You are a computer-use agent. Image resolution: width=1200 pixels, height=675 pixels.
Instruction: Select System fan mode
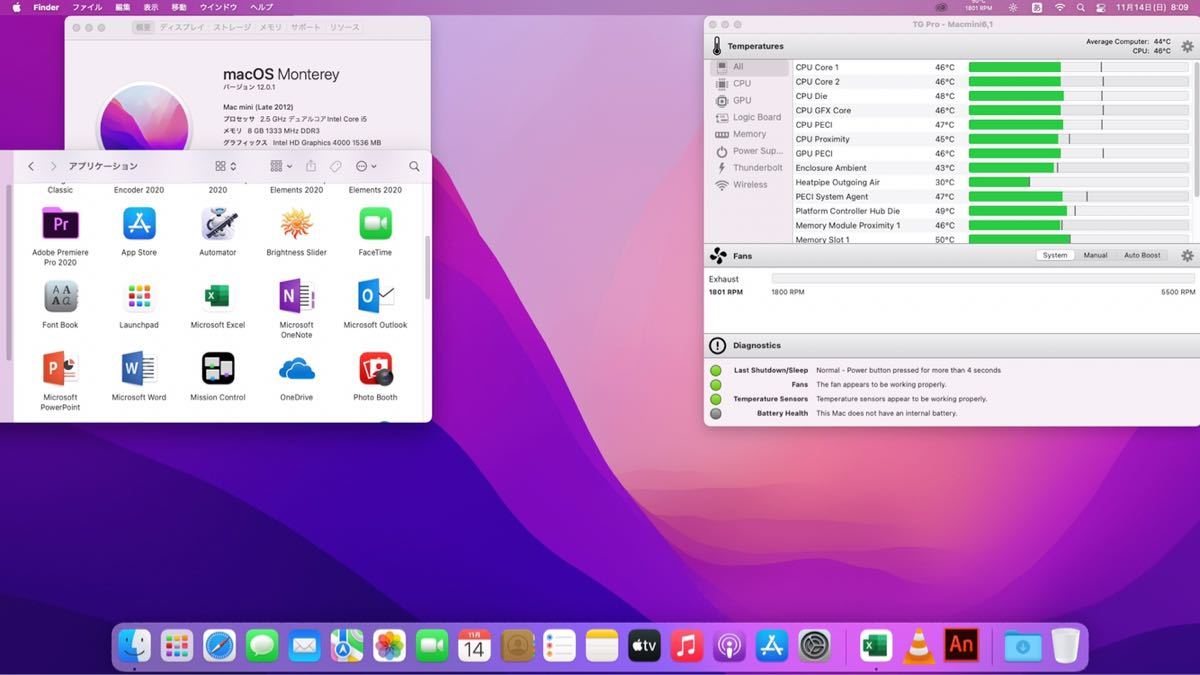tap(1055, 255)
